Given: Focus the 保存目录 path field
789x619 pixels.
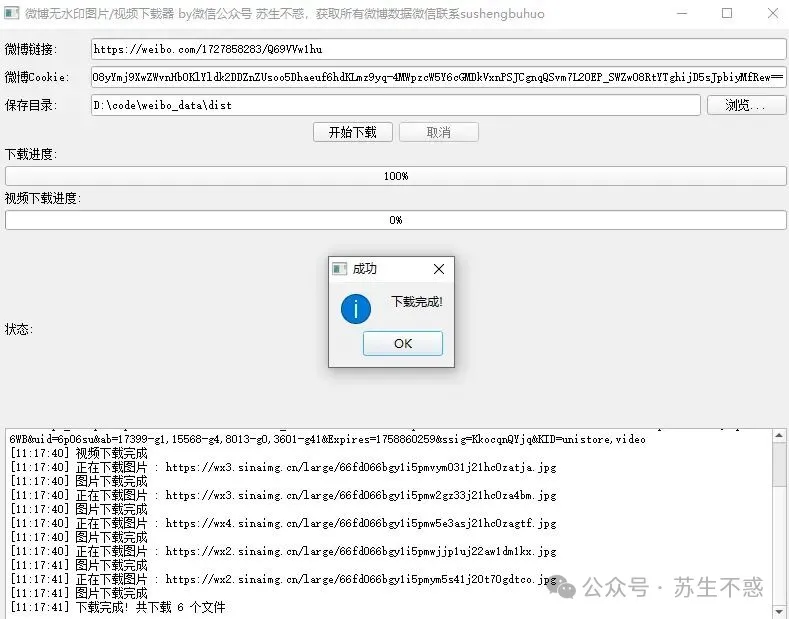Looking at the screenshot, I should point(396,105).
